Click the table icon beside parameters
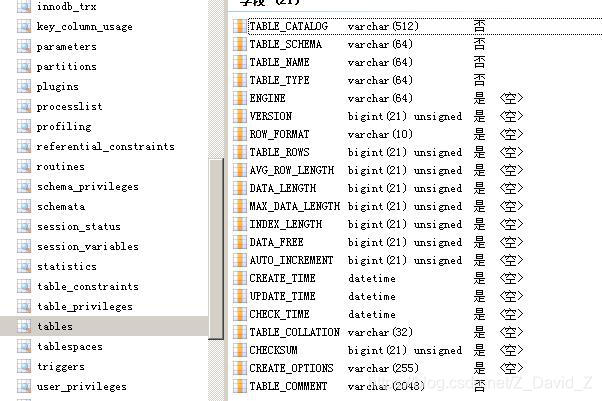 click(24, 46)
